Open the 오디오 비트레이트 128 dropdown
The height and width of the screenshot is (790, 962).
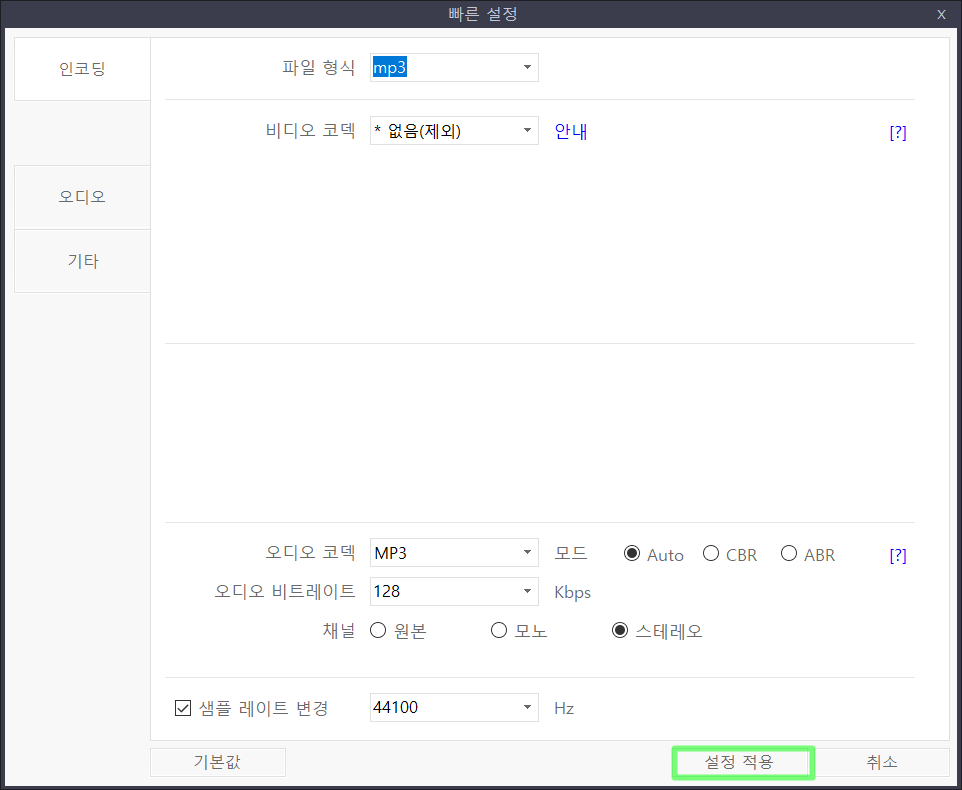pyautogui.click(x=527, y=591)
